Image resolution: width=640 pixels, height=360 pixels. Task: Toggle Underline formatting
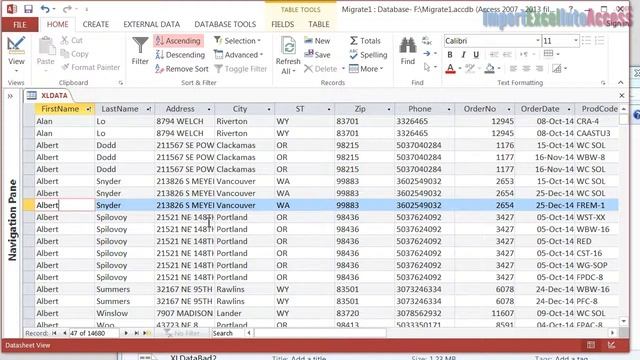[476, 55]
